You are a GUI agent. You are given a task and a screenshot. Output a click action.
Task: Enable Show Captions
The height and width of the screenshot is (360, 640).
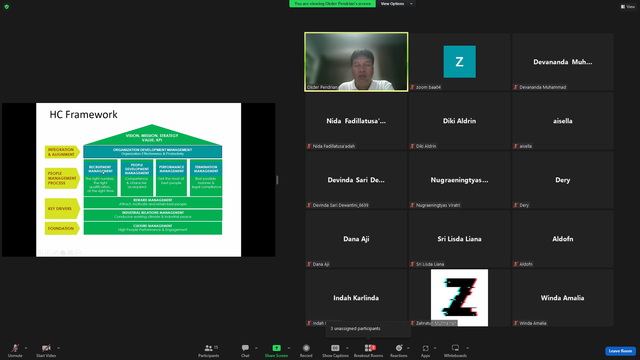(335, 350)
